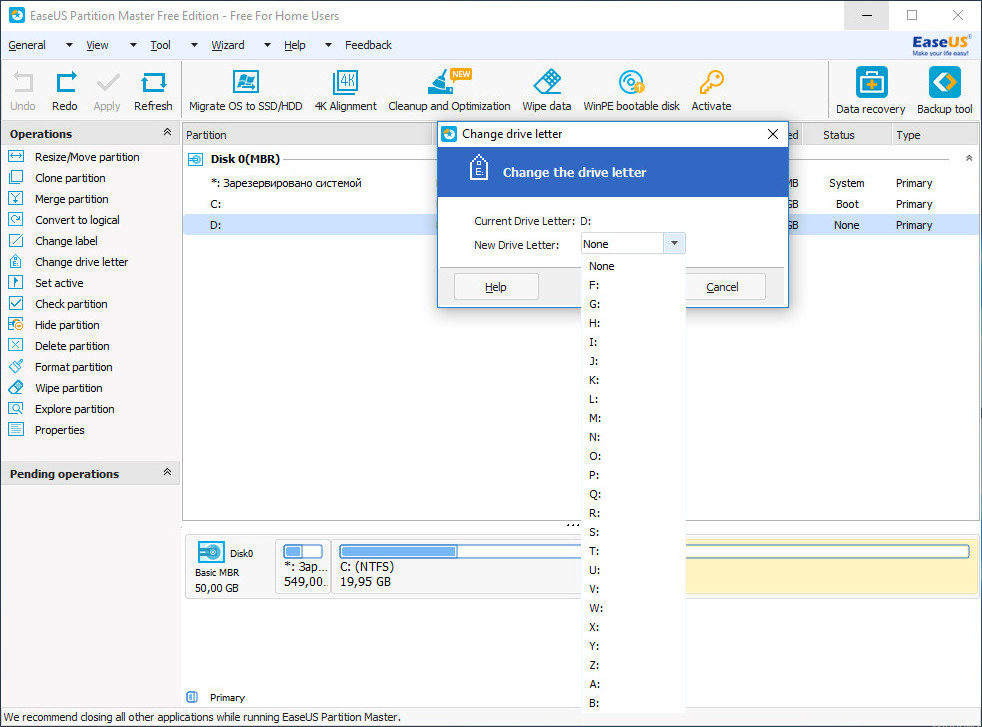Image resolution: width=982 pixels, height=727 pixels.
Task: Select Delete partition operation
Action: (72, 346)
